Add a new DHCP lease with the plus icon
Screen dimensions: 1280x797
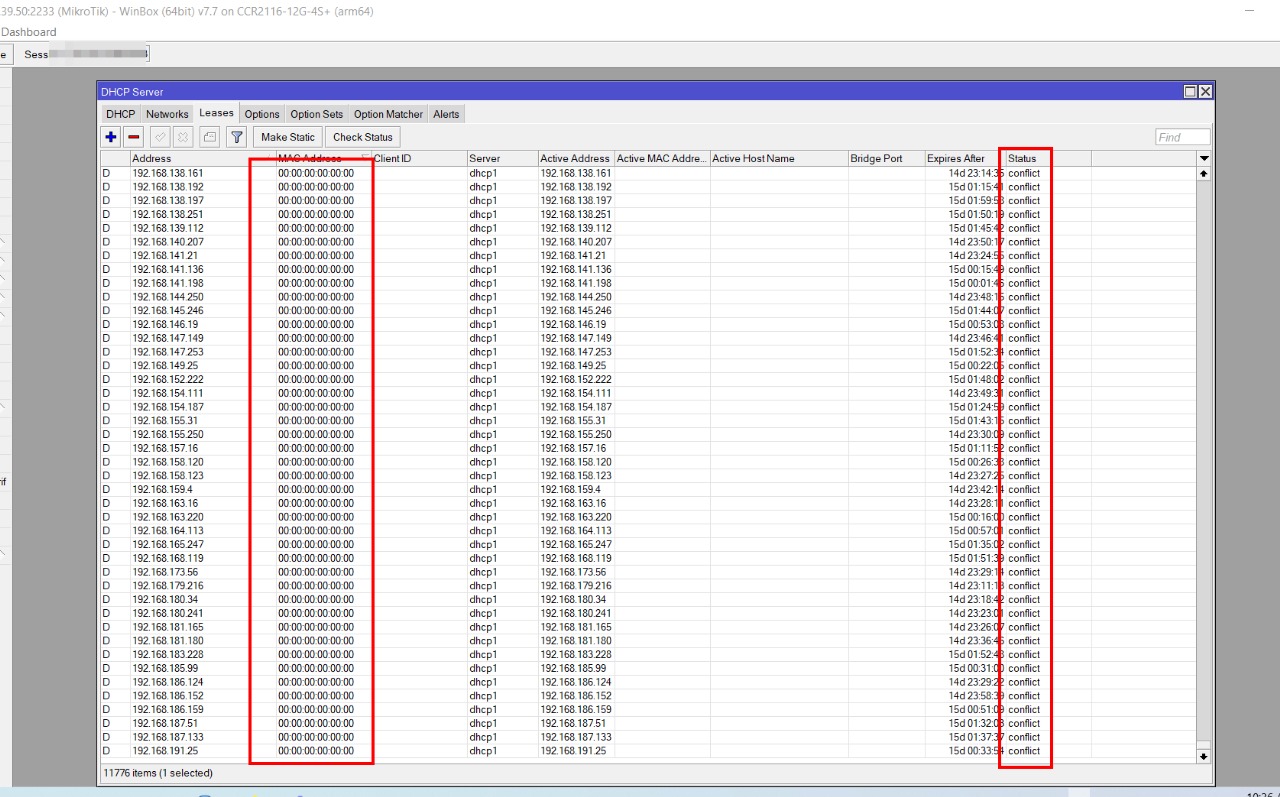(x=111, y=137)
